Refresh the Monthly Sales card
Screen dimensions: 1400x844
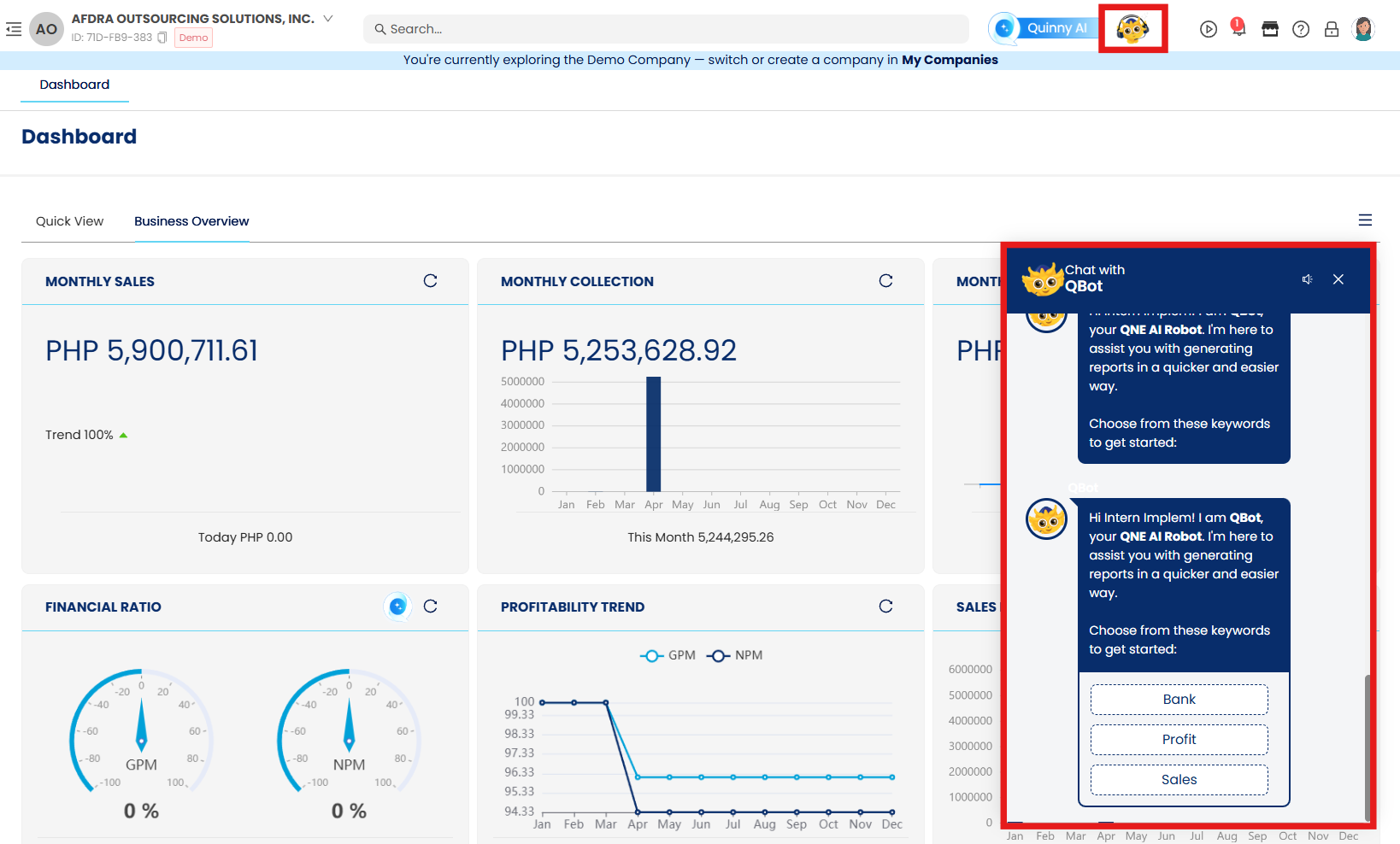tap(430, 281)
